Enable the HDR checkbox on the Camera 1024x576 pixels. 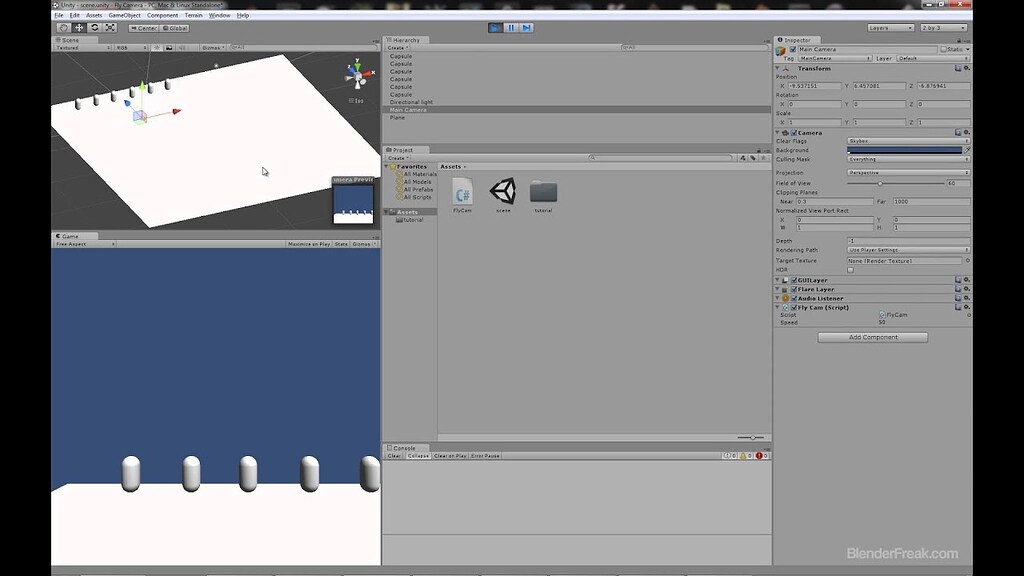tap(850, 268)
